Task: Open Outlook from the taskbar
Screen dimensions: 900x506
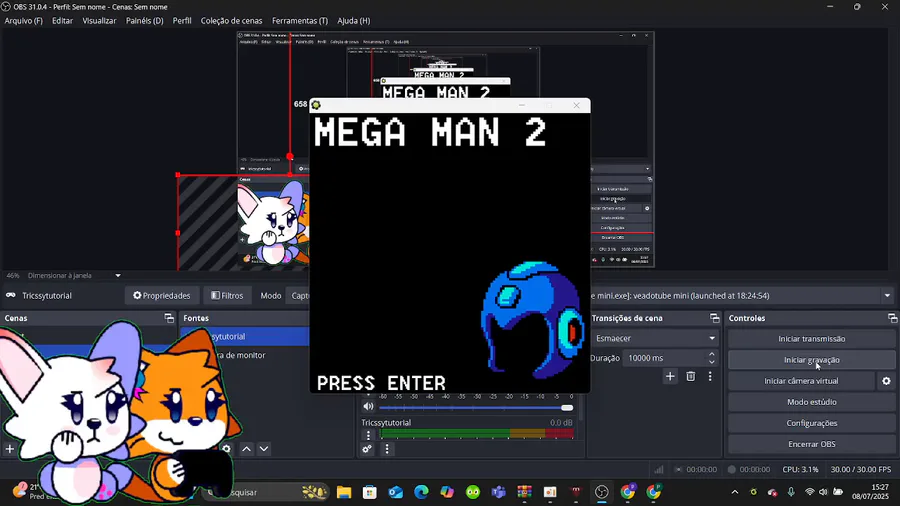Action: pos(395,492)
